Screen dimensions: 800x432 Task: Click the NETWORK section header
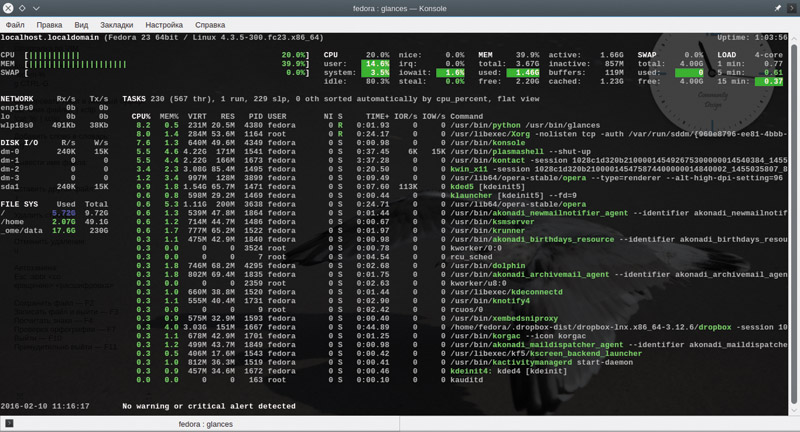pos(17,98)
